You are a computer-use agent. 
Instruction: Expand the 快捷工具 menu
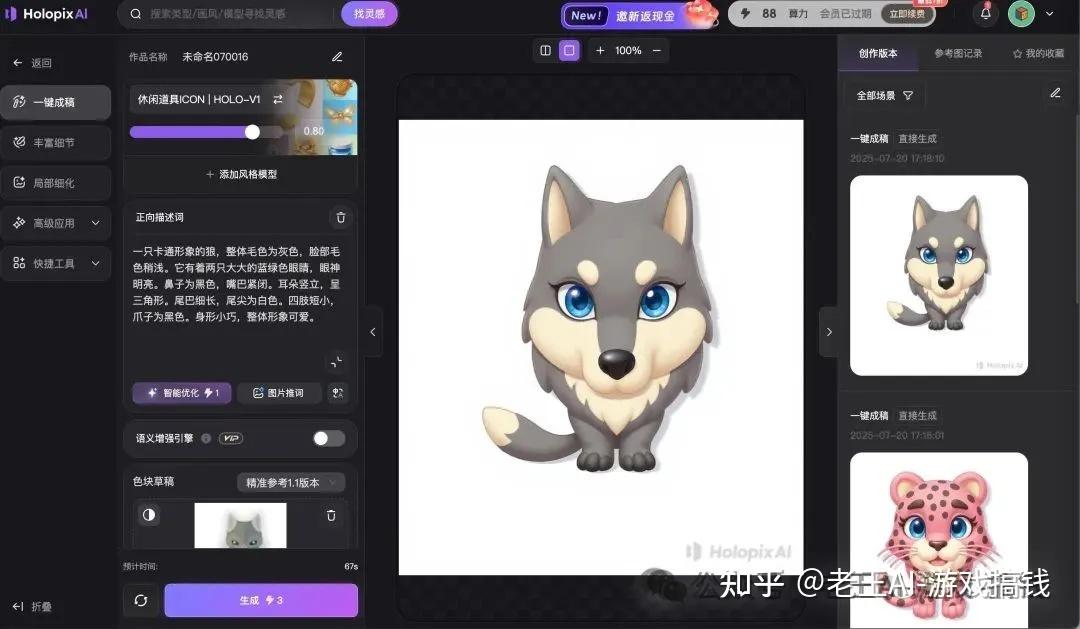(x=55, y=263)
